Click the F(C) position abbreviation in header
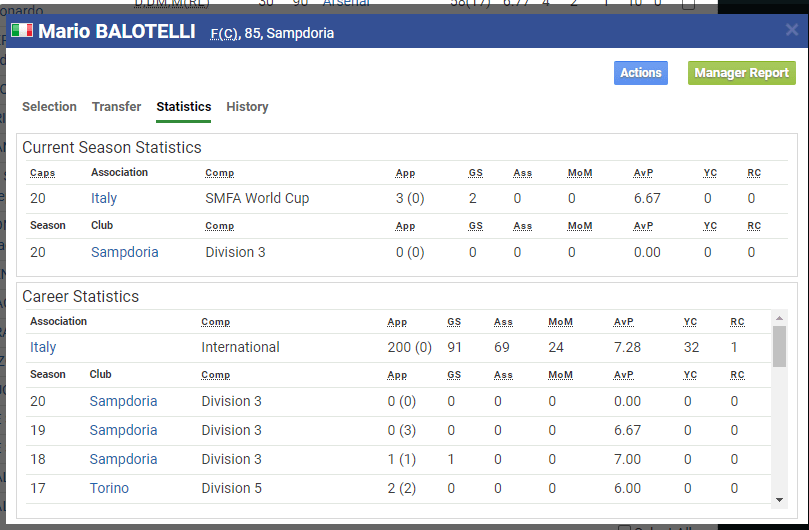The height and width of the screenshot is (530, 809). 224,34
